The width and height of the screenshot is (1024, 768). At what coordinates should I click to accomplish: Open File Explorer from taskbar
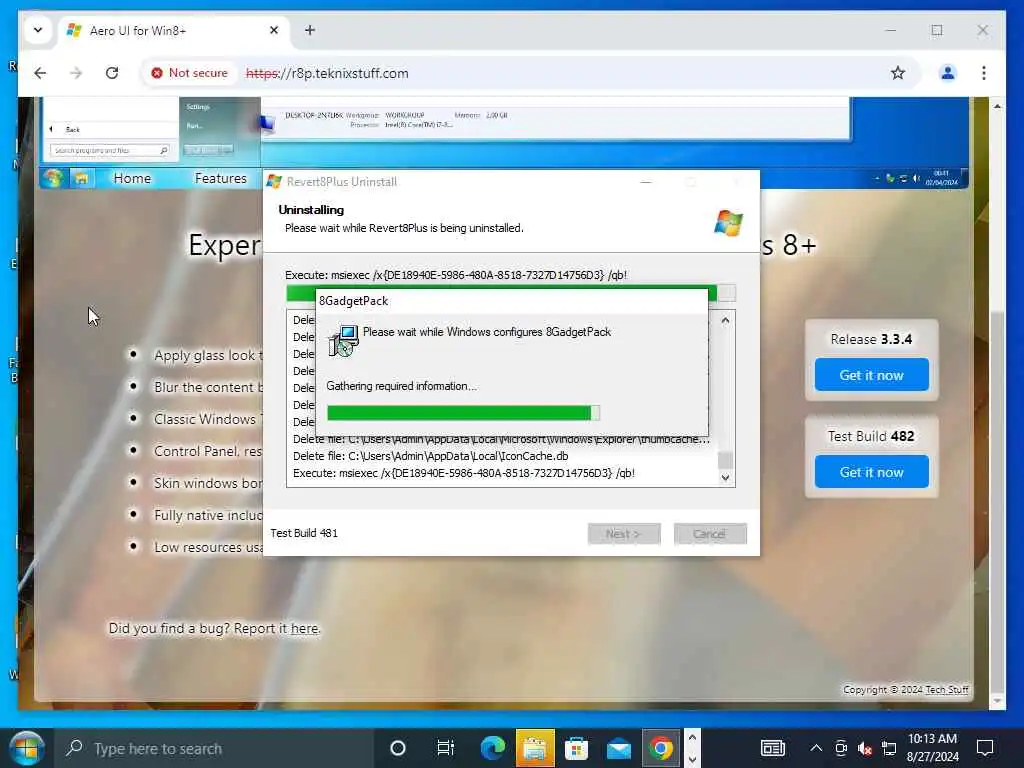(535, 748)
